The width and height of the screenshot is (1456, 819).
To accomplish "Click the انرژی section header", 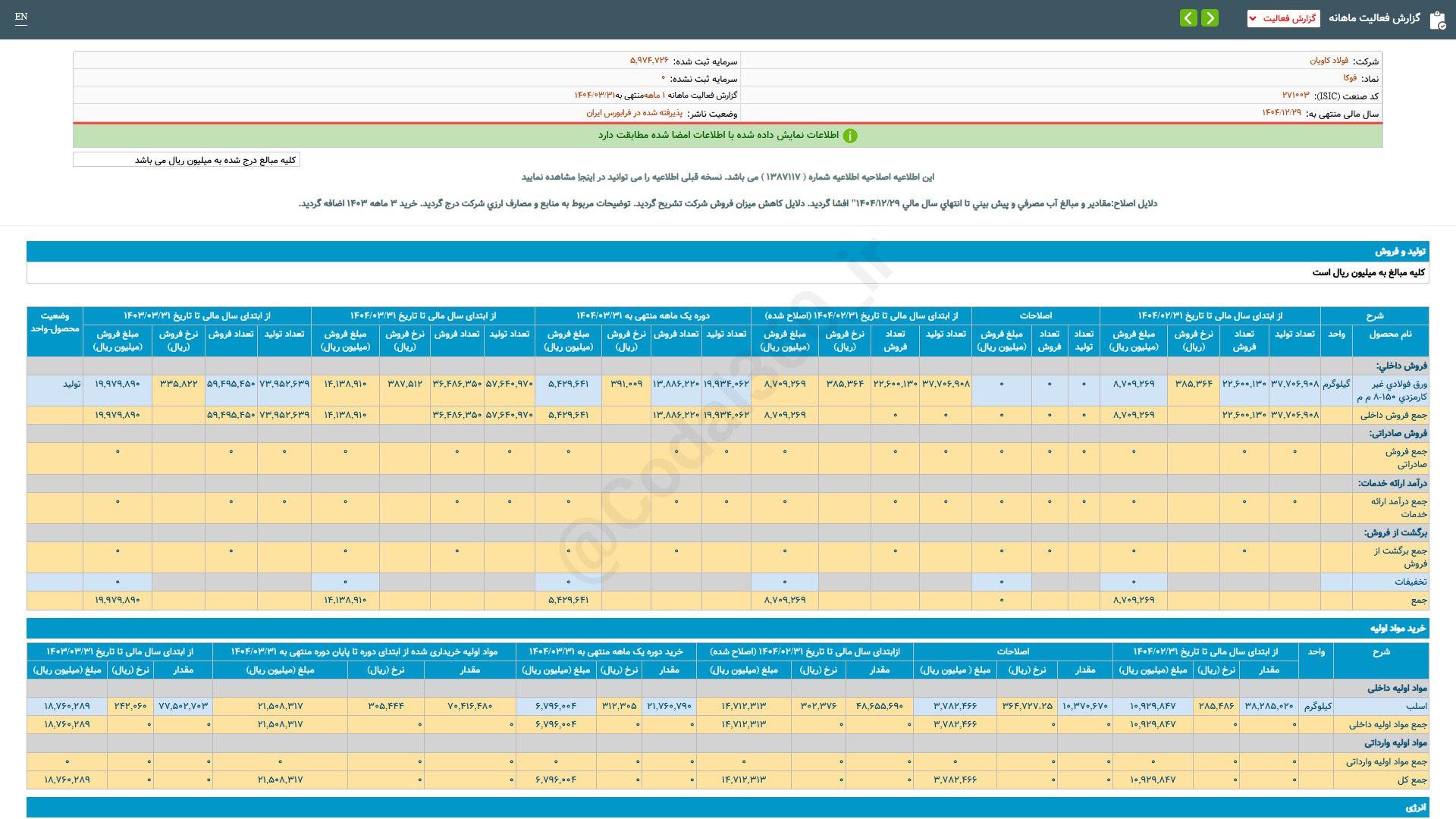I will coord(1415,808).
